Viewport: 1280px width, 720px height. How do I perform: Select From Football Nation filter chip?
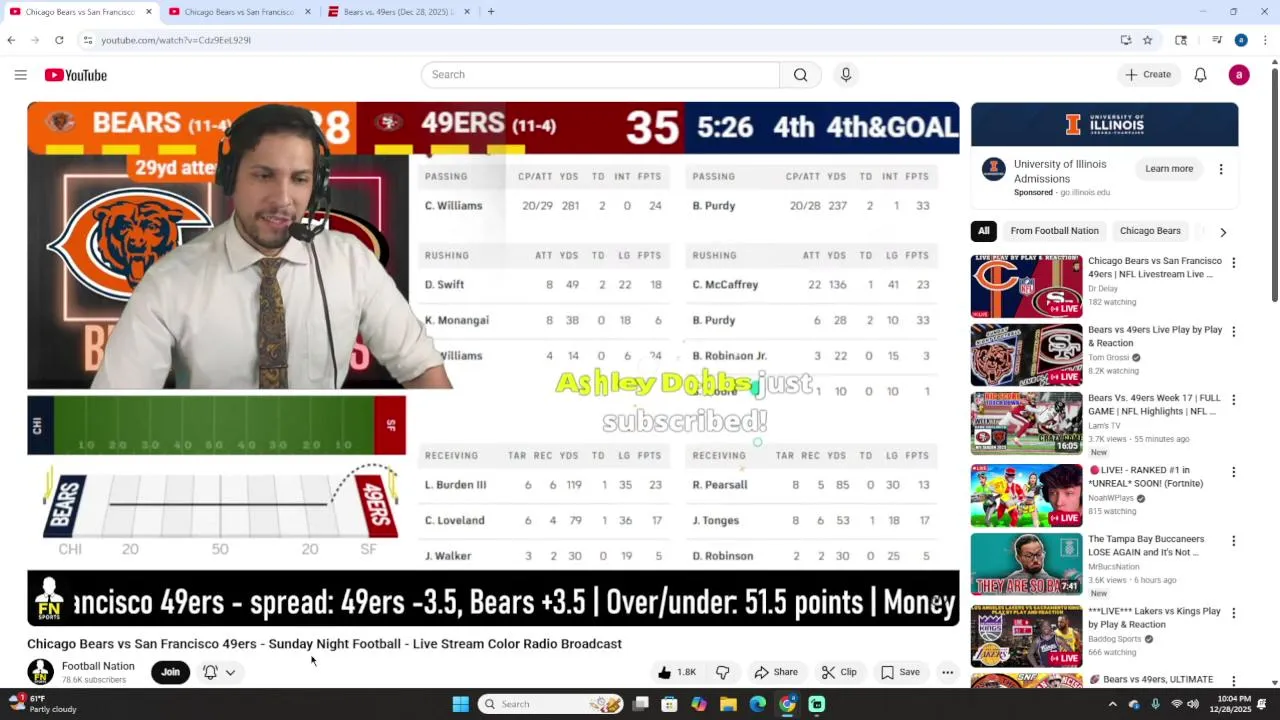pyautogui.click(x=1054, y=231)
